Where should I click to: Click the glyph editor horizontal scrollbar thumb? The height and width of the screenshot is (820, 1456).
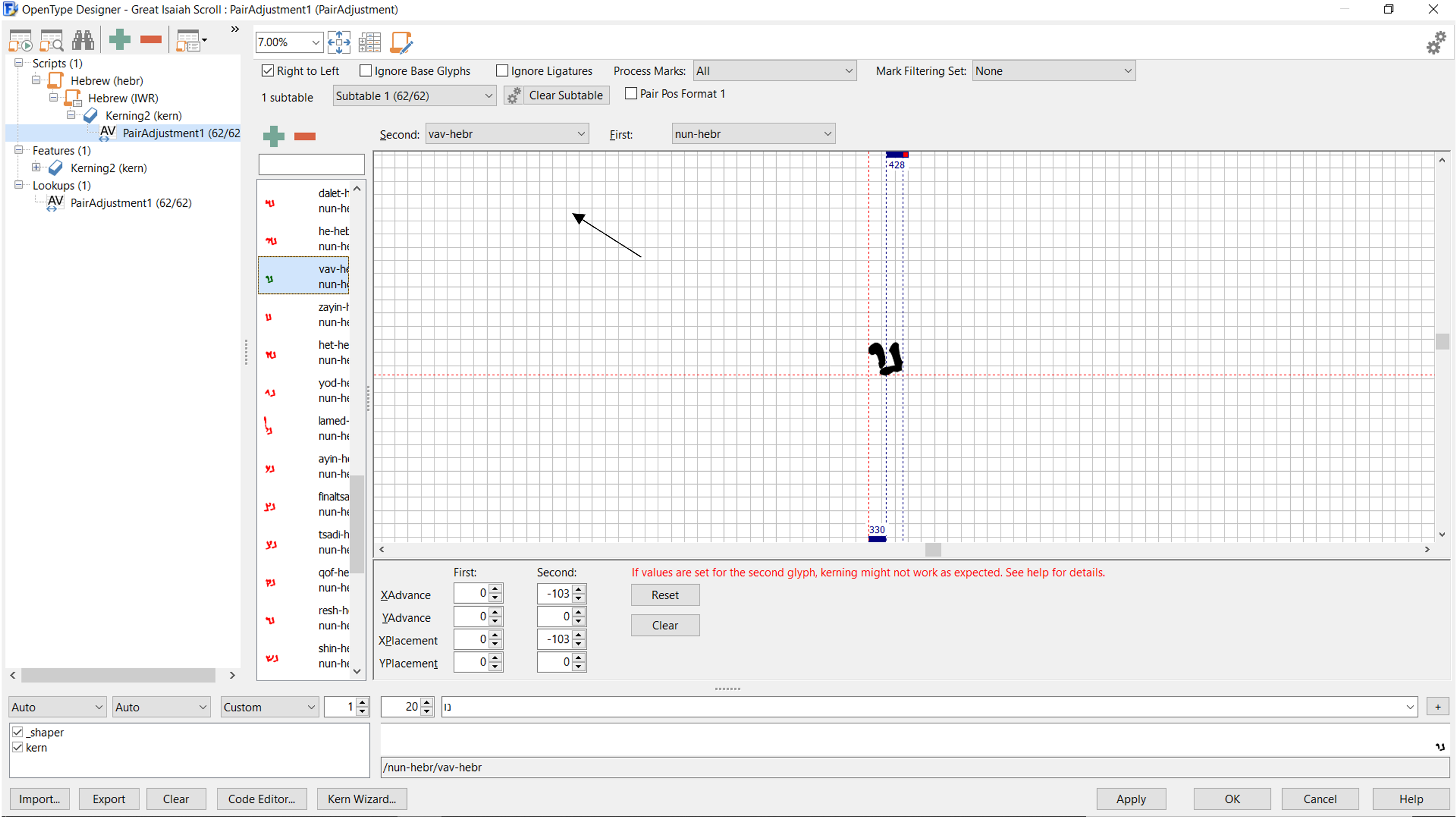coord(933,550)
